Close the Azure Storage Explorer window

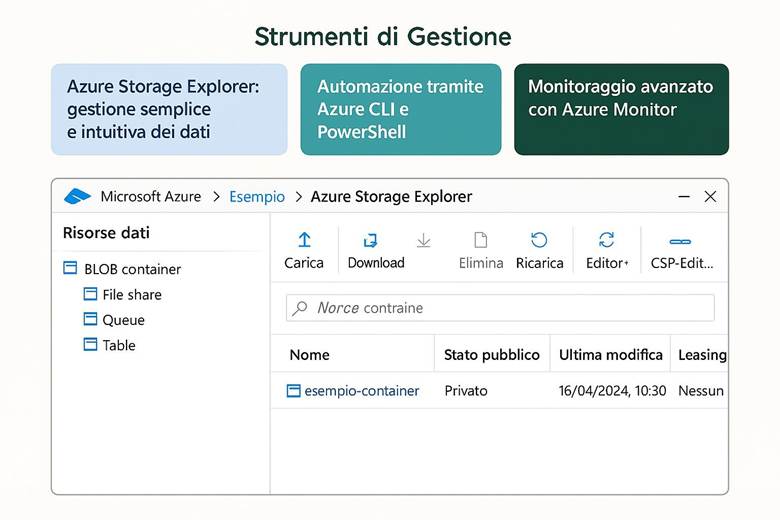710,197
